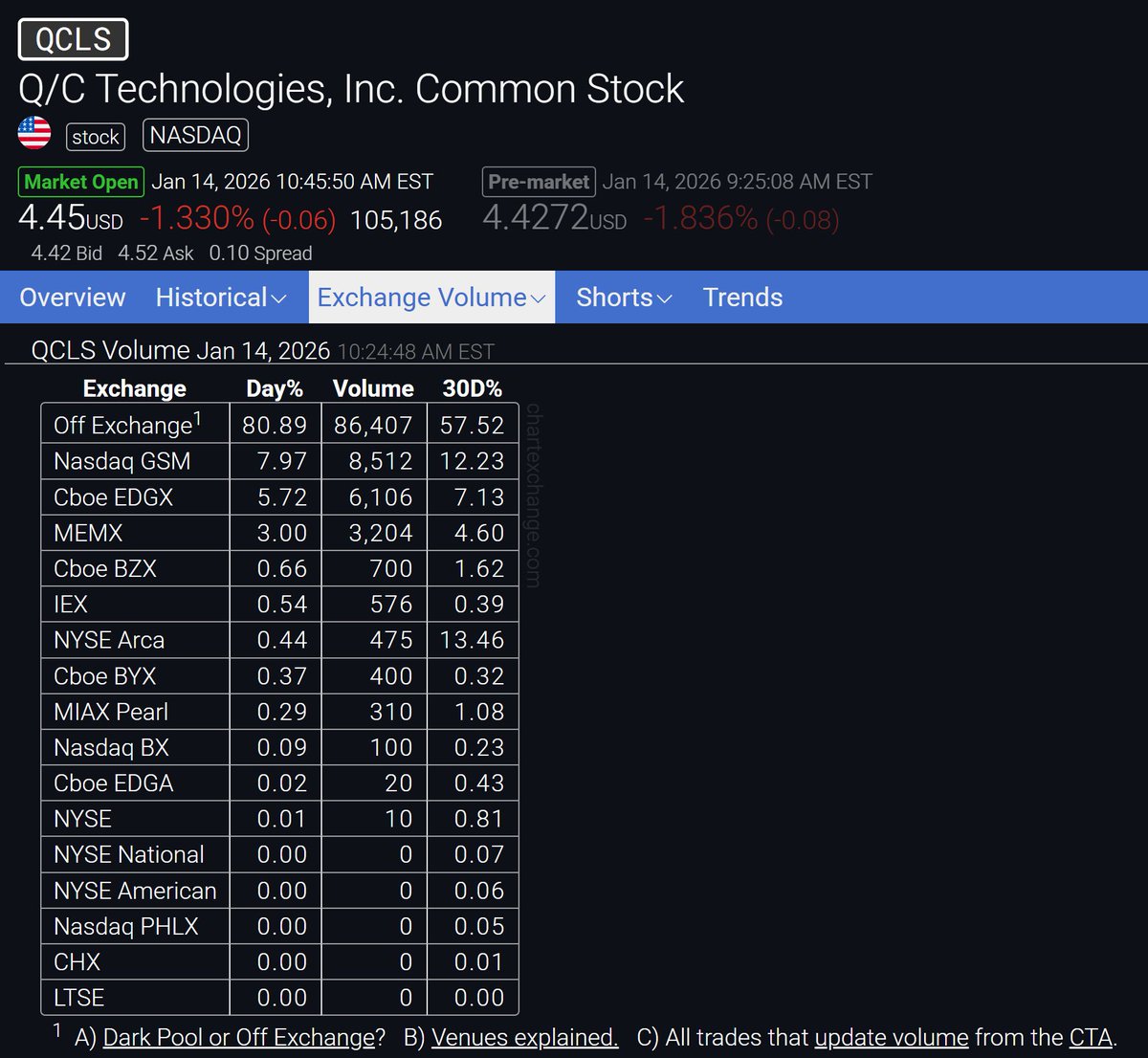
Task: Select the LTSE row label
Action: (x=78, y=998)
